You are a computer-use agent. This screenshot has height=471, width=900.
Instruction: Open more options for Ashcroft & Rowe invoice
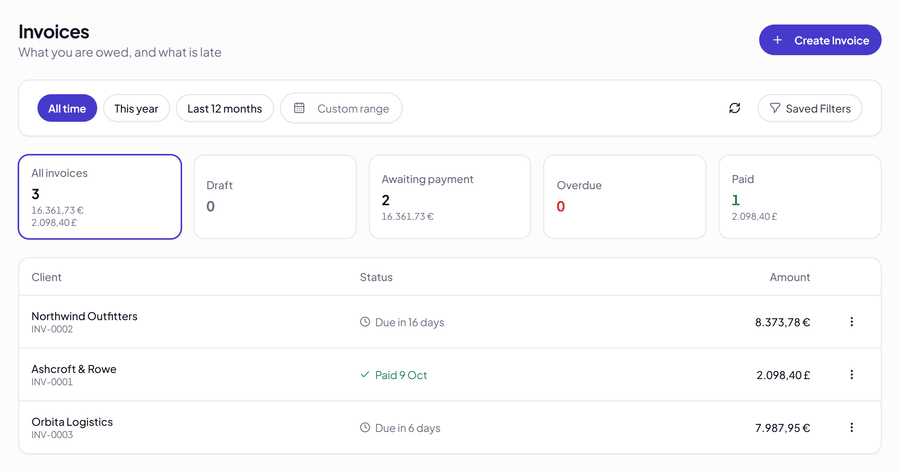[x=852, y=375]
